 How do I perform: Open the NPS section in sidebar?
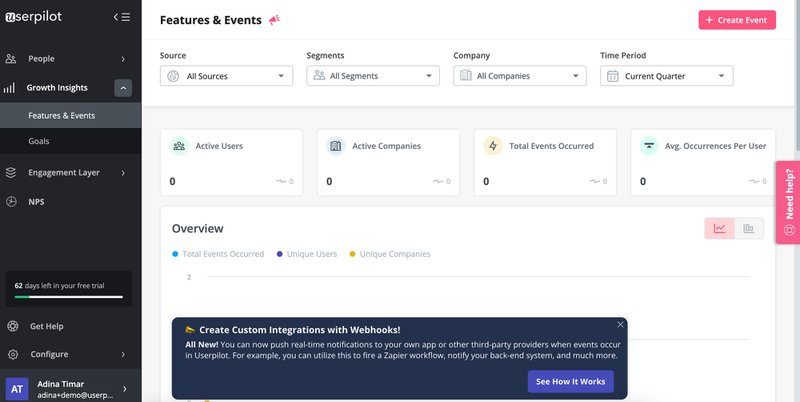coord(36,201)
